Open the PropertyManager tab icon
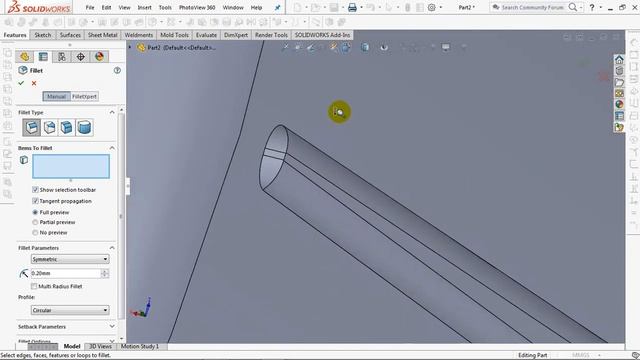This screenshot has width=640, height=360. [x=43, y=57]
